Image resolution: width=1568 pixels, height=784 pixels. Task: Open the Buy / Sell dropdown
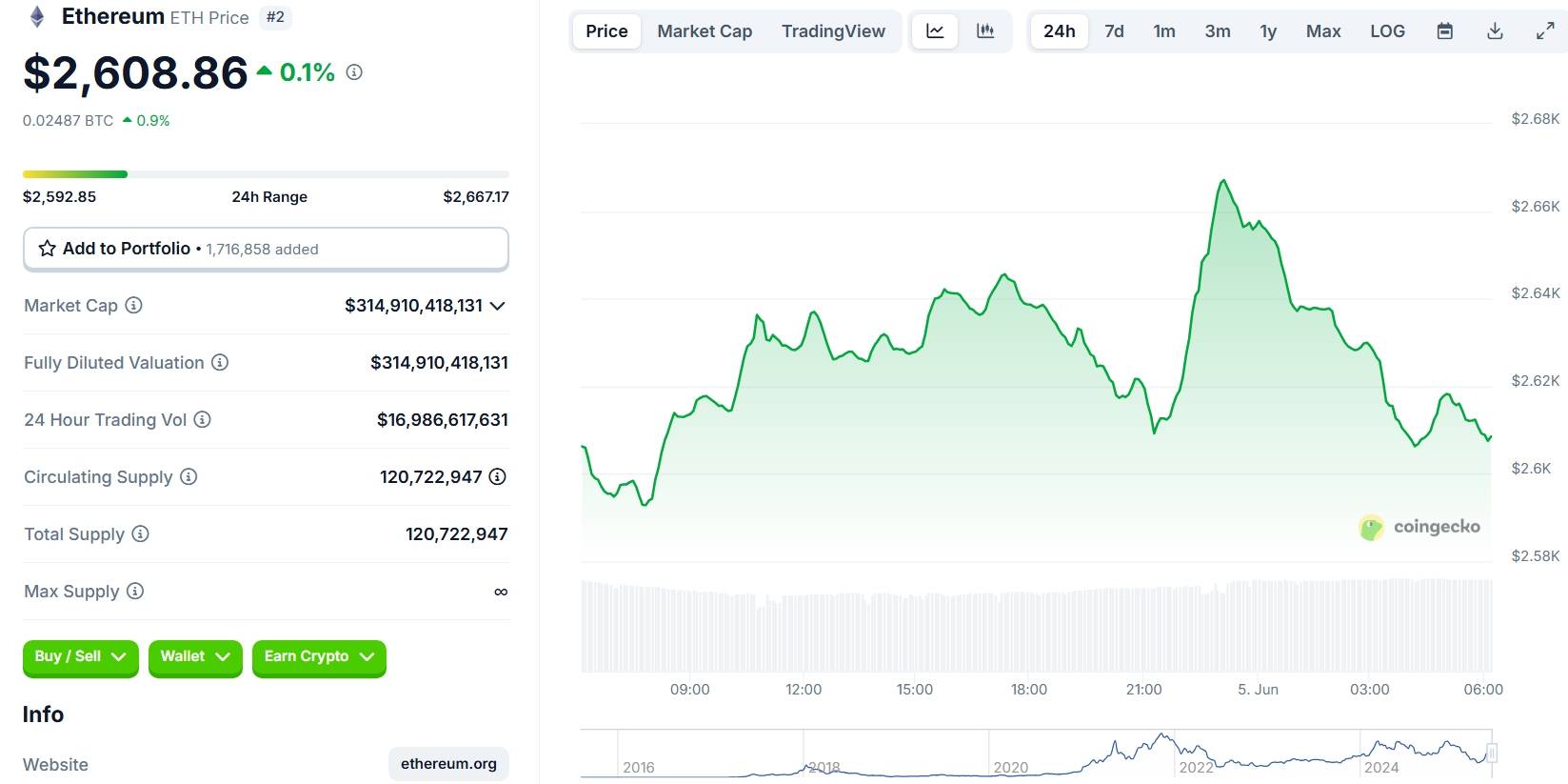(80, 656)
